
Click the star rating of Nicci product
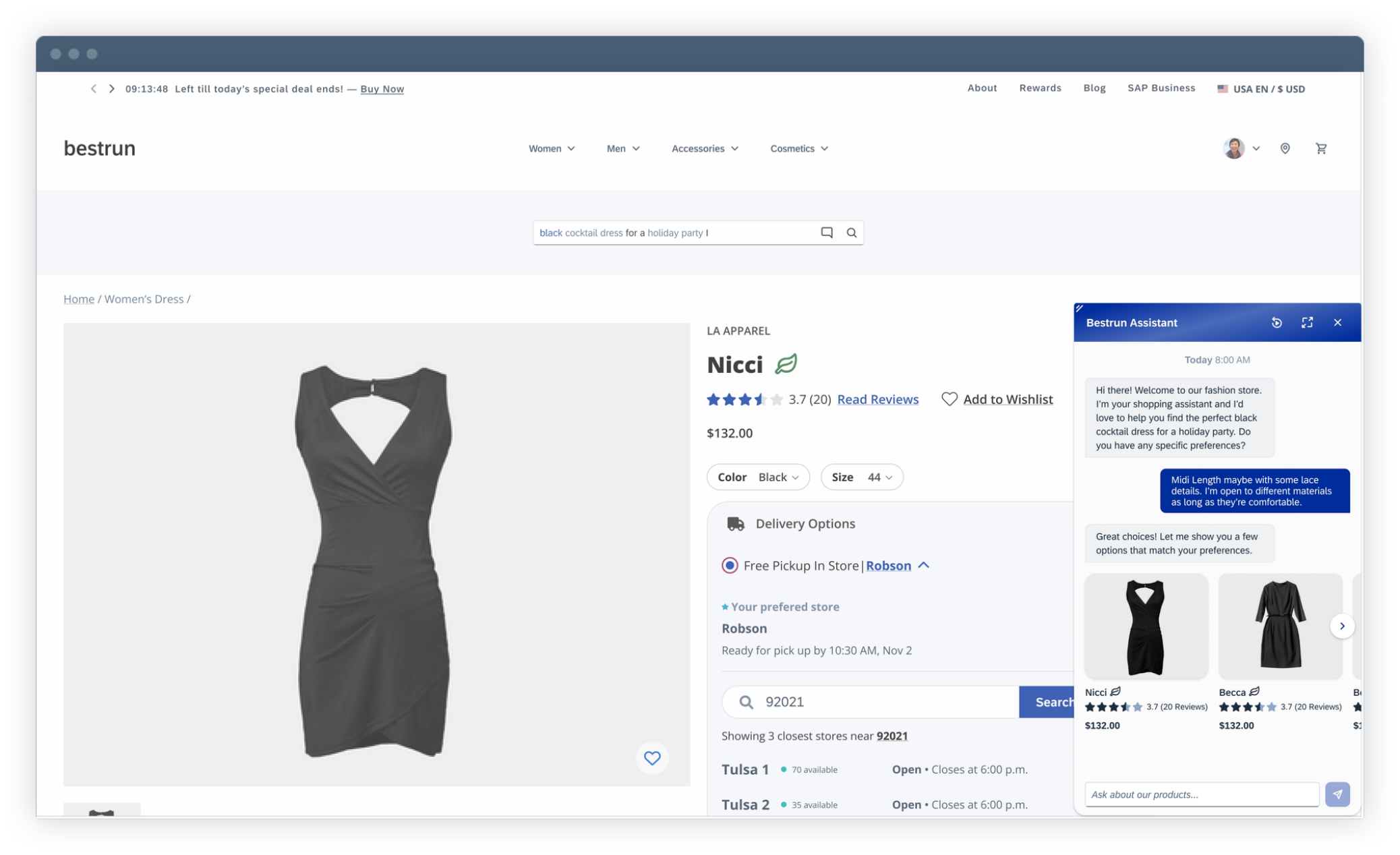tap(745, 399)
